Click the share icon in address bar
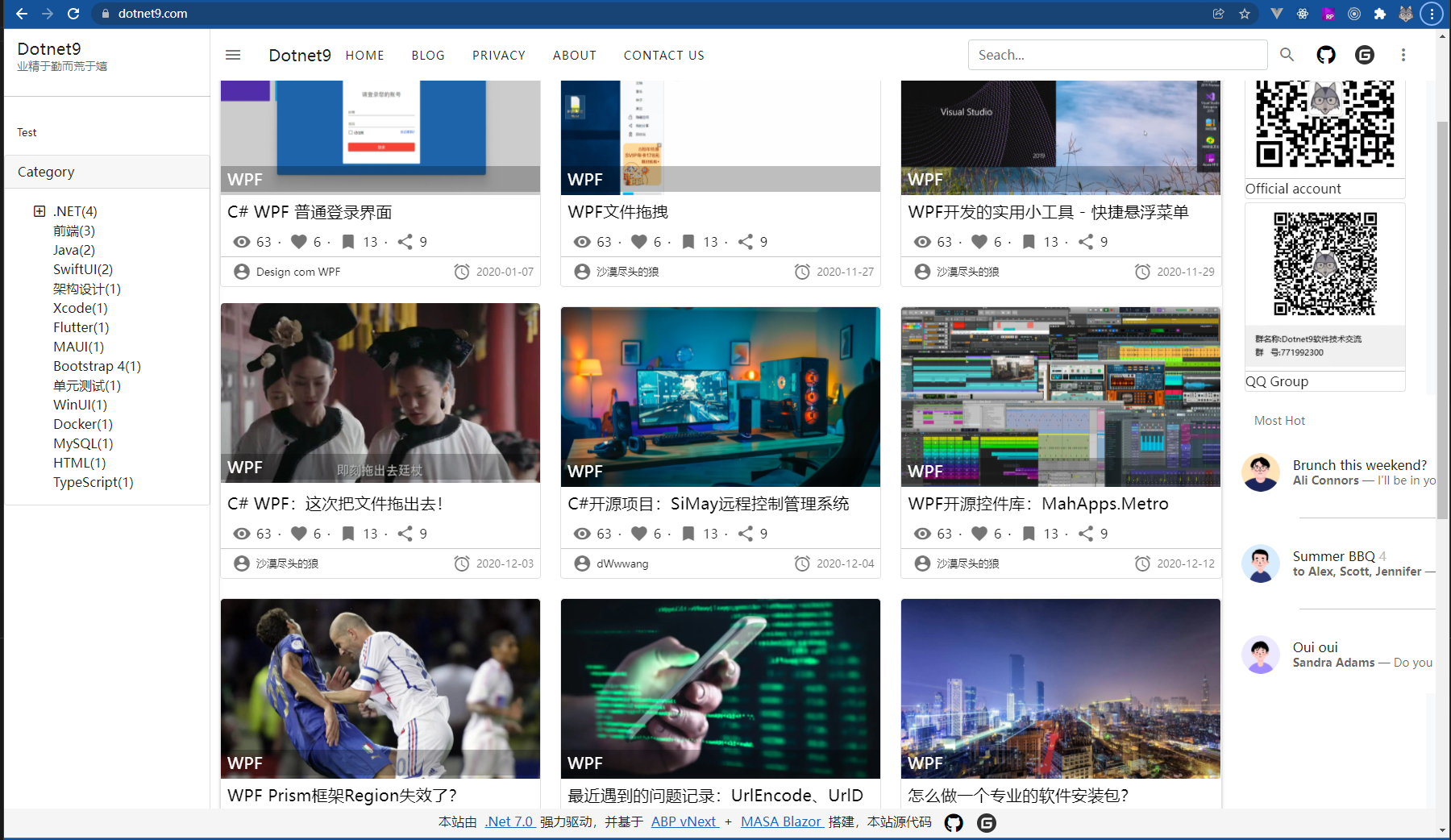Screen dimensions: 1451x840 1219,14
